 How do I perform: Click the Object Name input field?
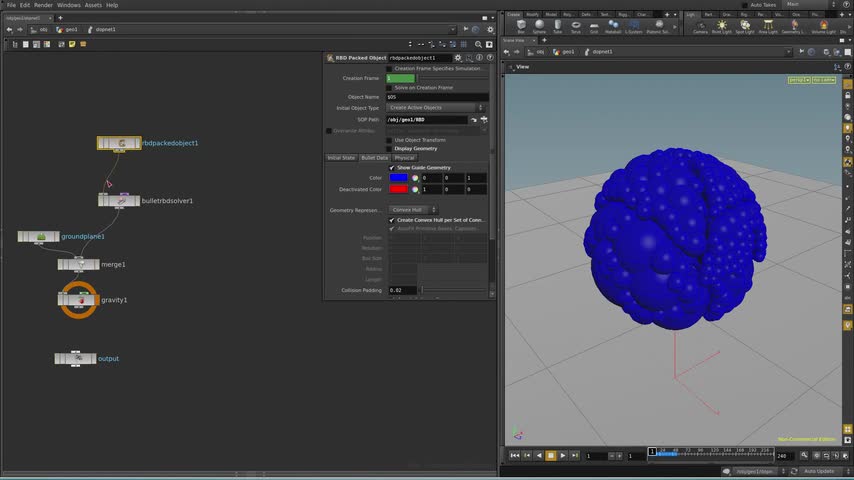436,97
